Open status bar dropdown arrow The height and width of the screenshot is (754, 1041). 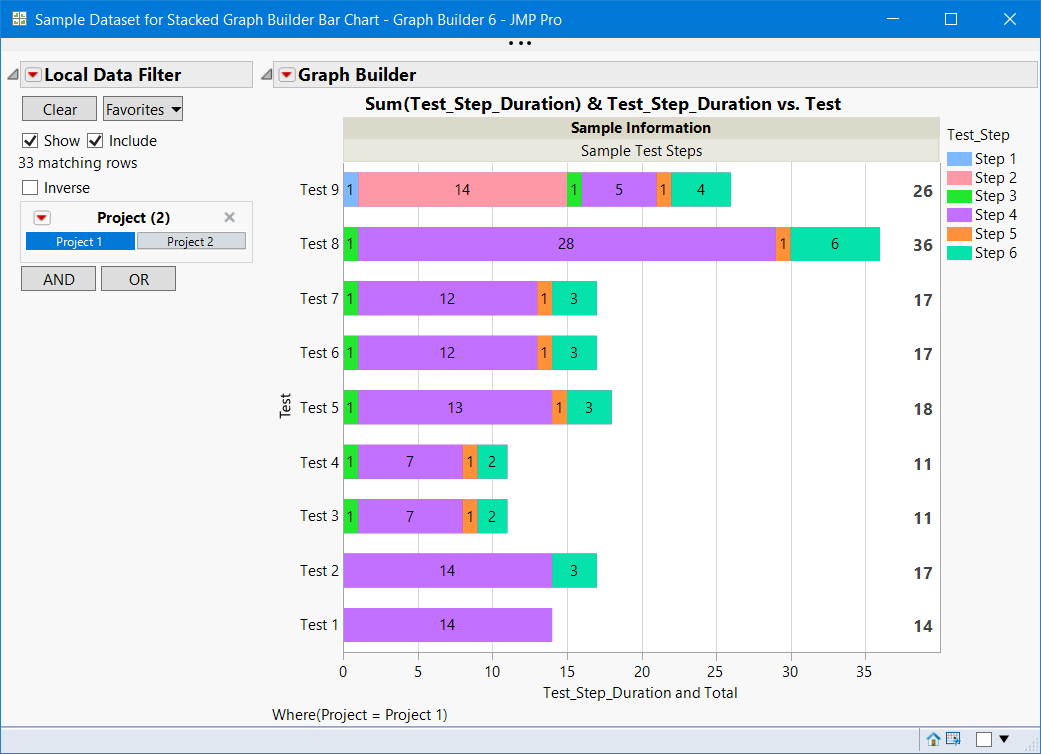point(1004,739)
